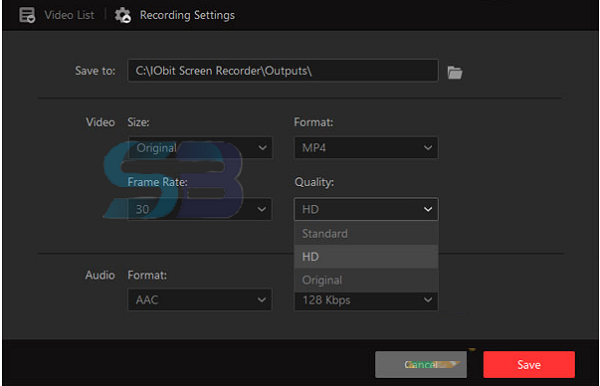
Task: Expand the video Format MP4 dropdown
Action: pyautogui.click(x=366, y=148)
